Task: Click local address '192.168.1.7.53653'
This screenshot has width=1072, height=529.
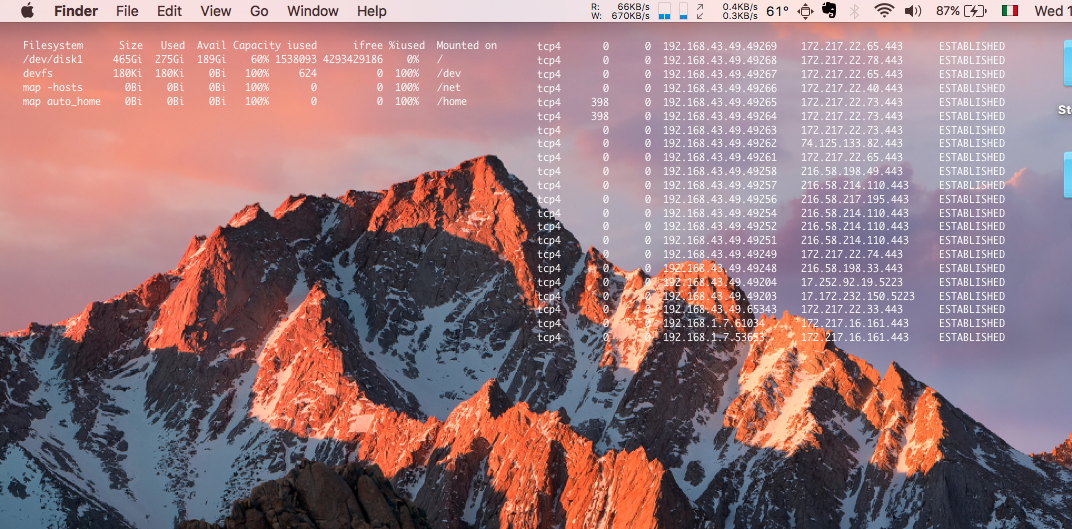Action: [x=714, y=338]
